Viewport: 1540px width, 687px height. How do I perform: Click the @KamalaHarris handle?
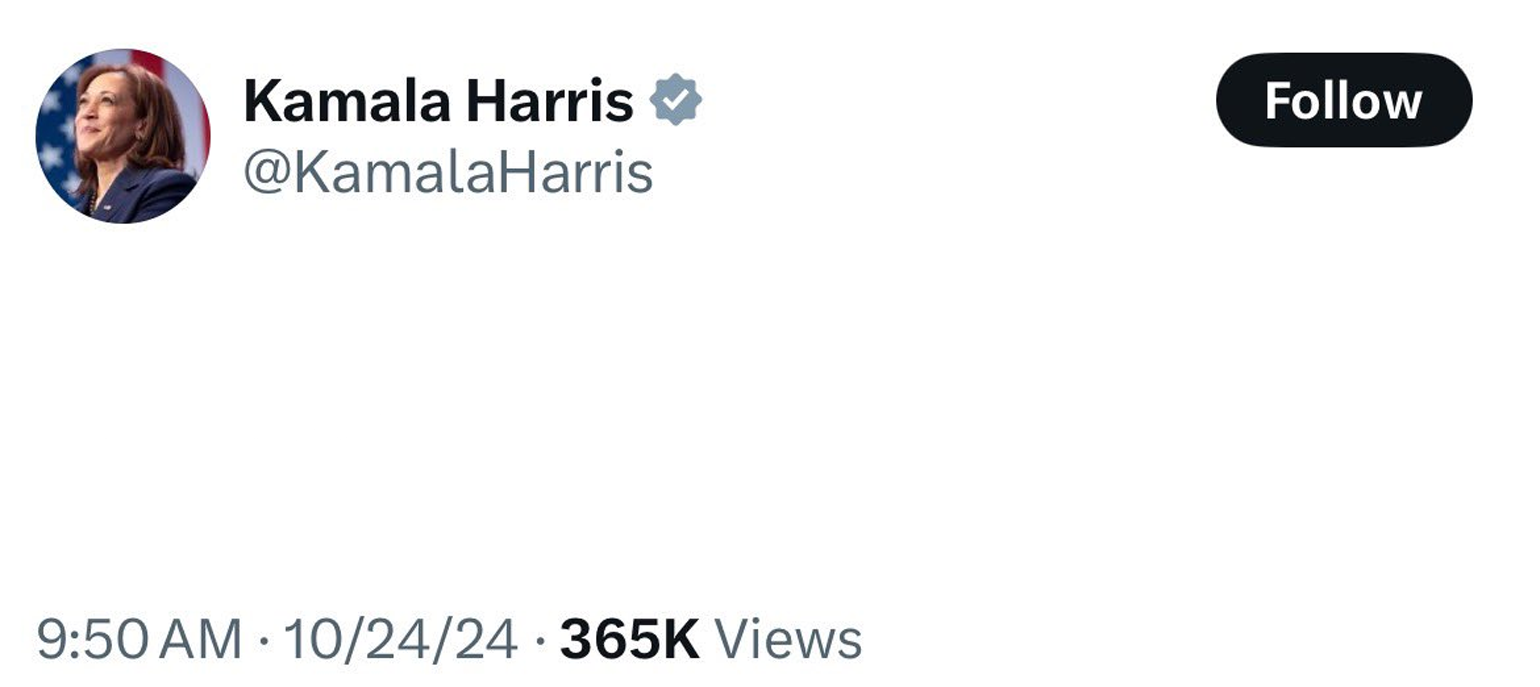click(447, 172)
